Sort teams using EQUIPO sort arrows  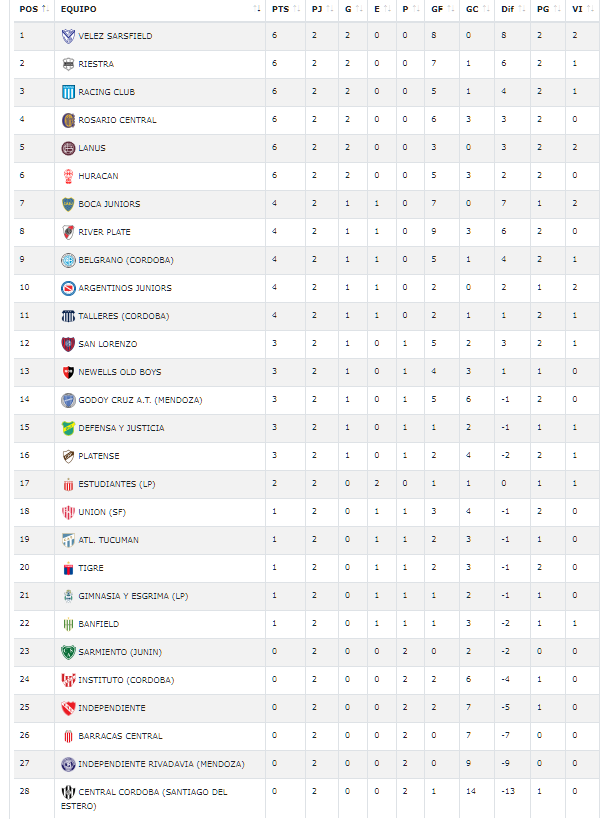click(256, 9)
